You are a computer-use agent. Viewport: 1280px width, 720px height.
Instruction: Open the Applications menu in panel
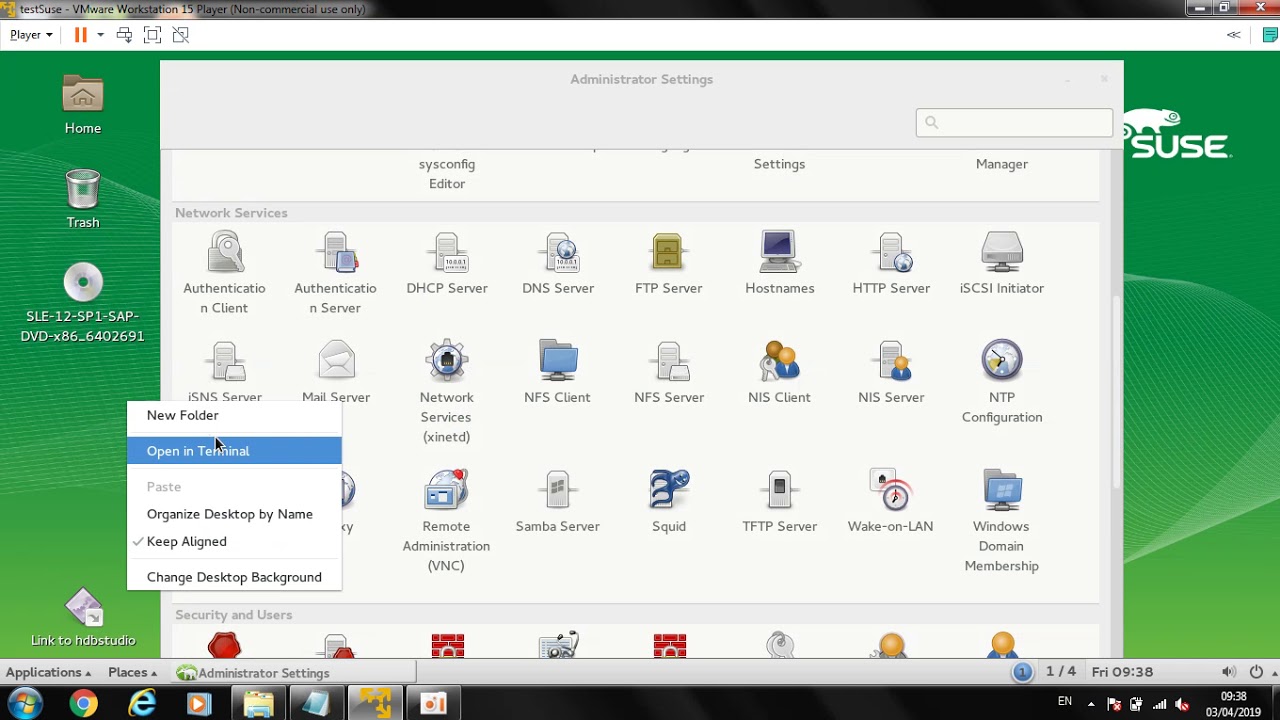(x=48, y=672)
